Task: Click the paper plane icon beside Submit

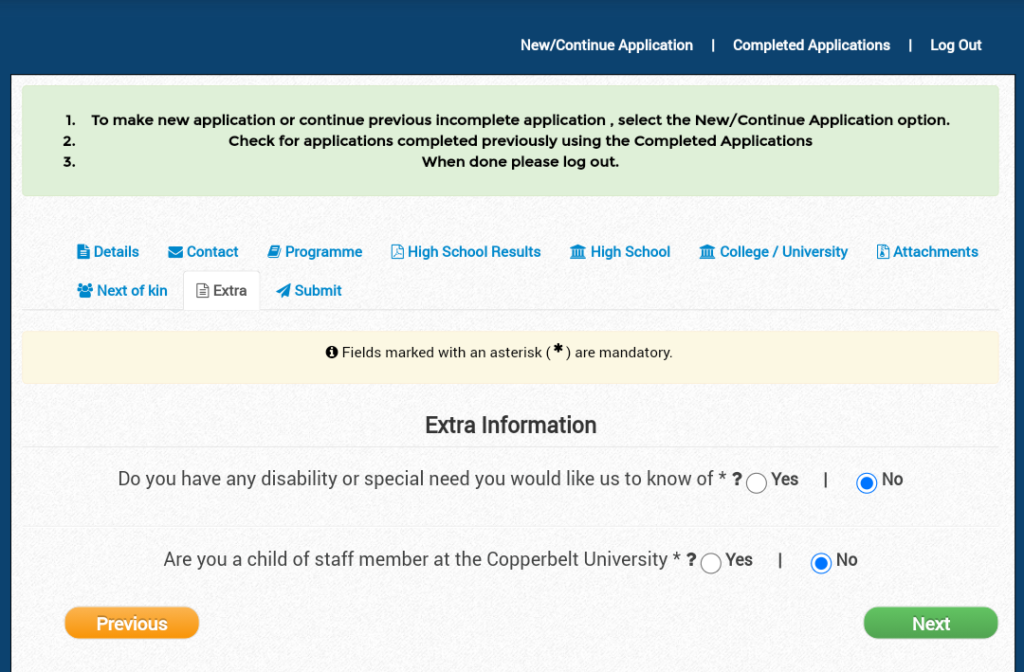Action: 283,291
